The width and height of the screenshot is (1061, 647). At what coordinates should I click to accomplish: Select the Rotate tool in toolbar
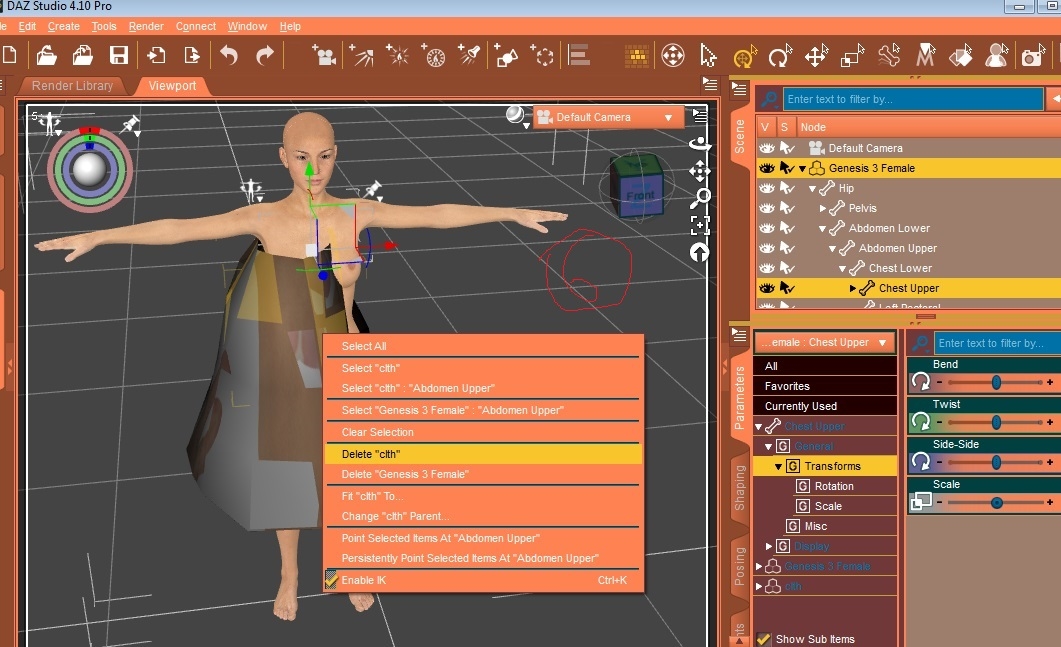[x=779, y=56]
